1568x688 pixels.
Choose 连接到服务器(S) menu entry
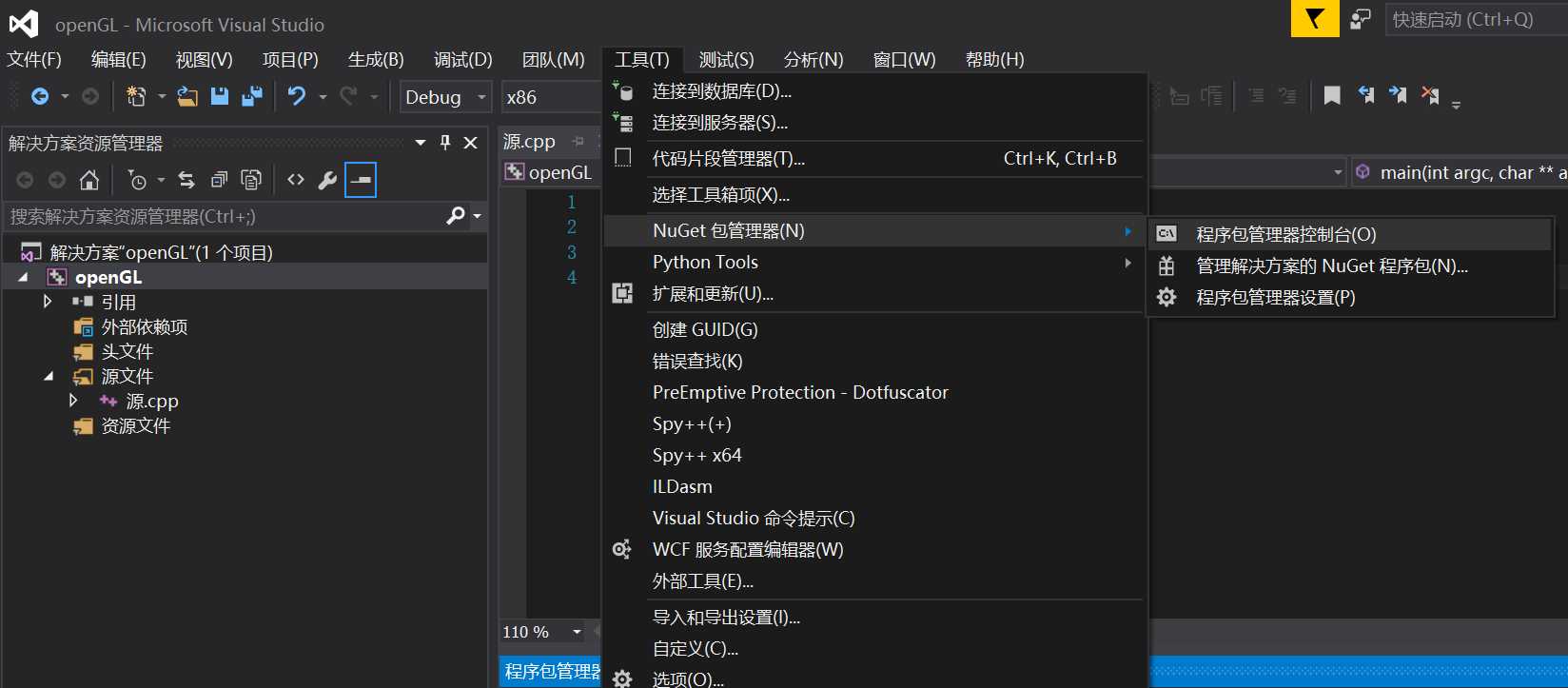point(873,123)
